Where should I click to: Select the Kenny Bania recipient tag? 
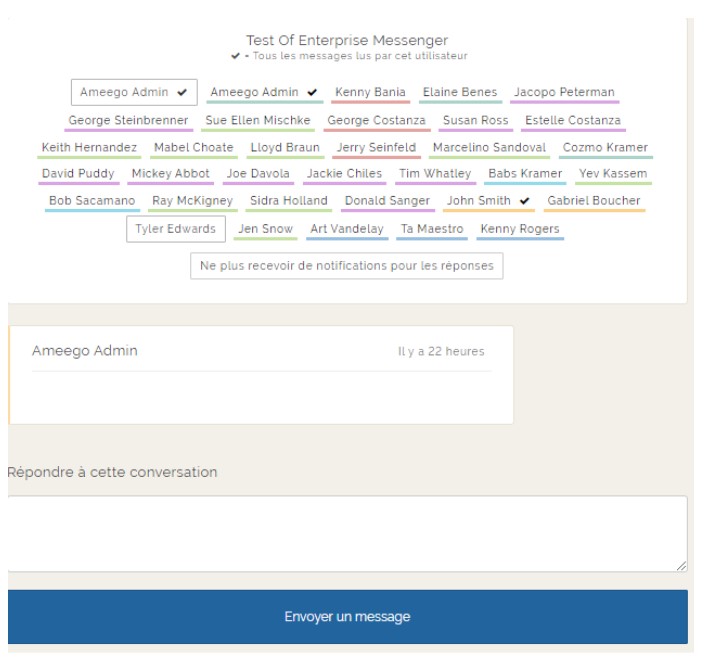pyautogui.click(x=370, y=93)
